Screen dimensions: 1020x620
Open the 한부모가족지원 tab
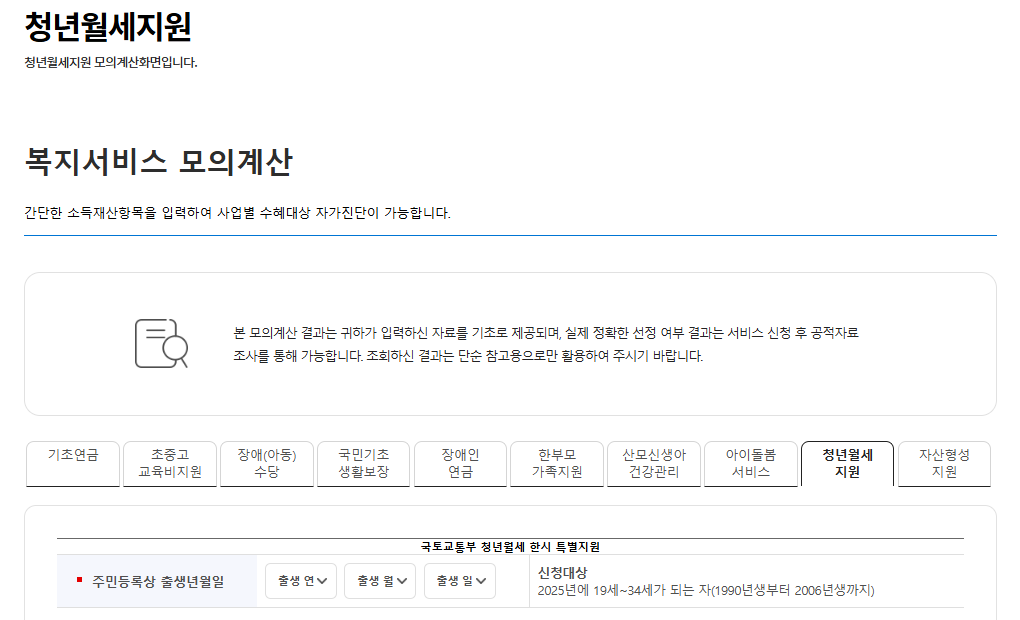(557, 463)
